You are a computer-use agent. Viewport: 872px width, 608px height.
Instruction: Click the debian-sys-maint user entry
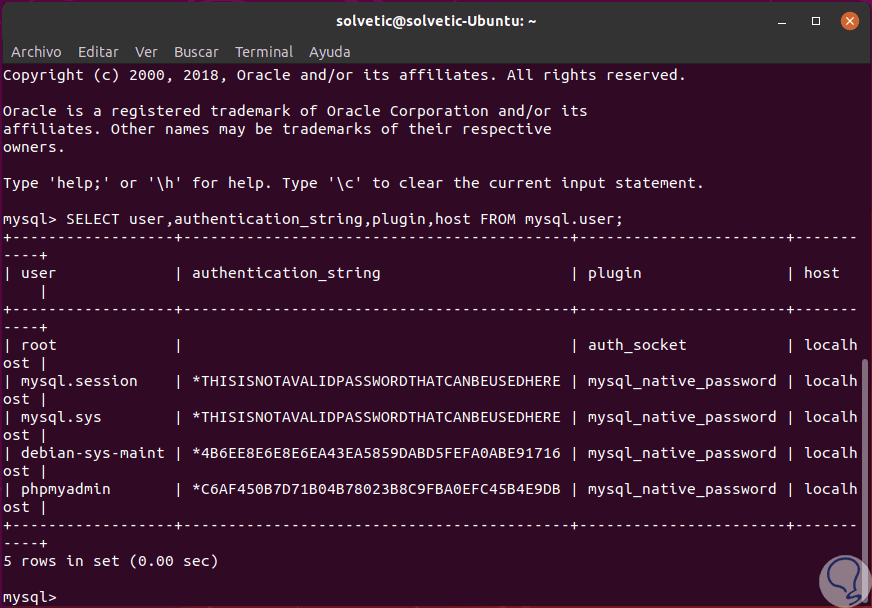92,453
